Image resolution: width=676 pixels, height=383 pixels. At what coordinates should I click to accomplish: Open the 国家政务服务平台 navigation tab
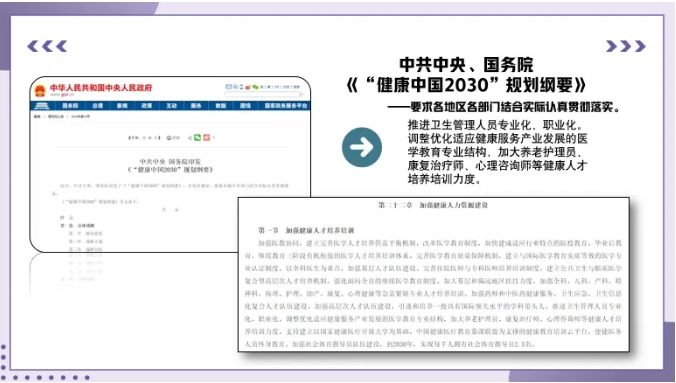(286, 106)
